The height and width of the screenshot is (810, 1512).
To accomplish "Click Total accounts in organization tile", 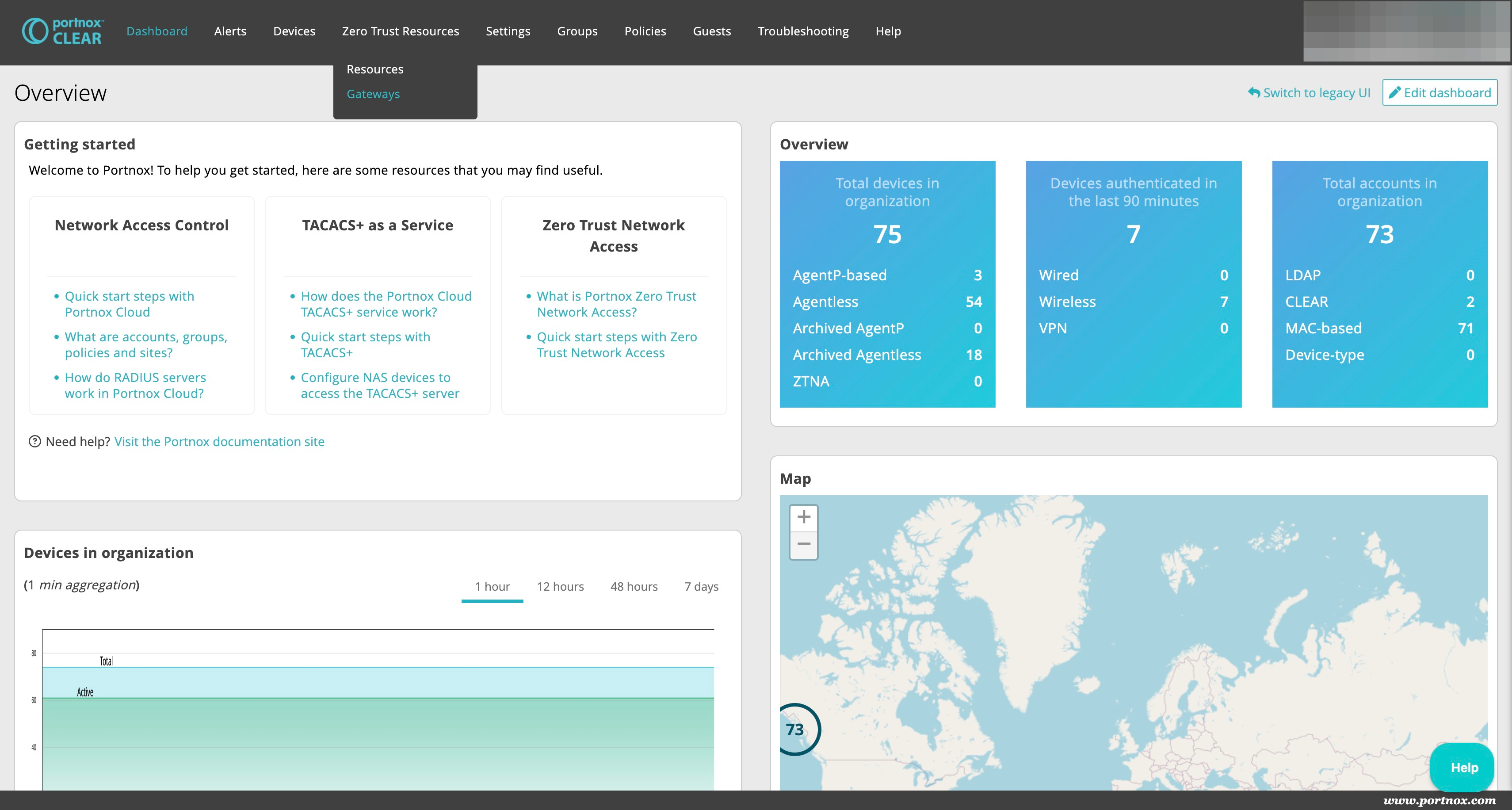I will 1379,284.
